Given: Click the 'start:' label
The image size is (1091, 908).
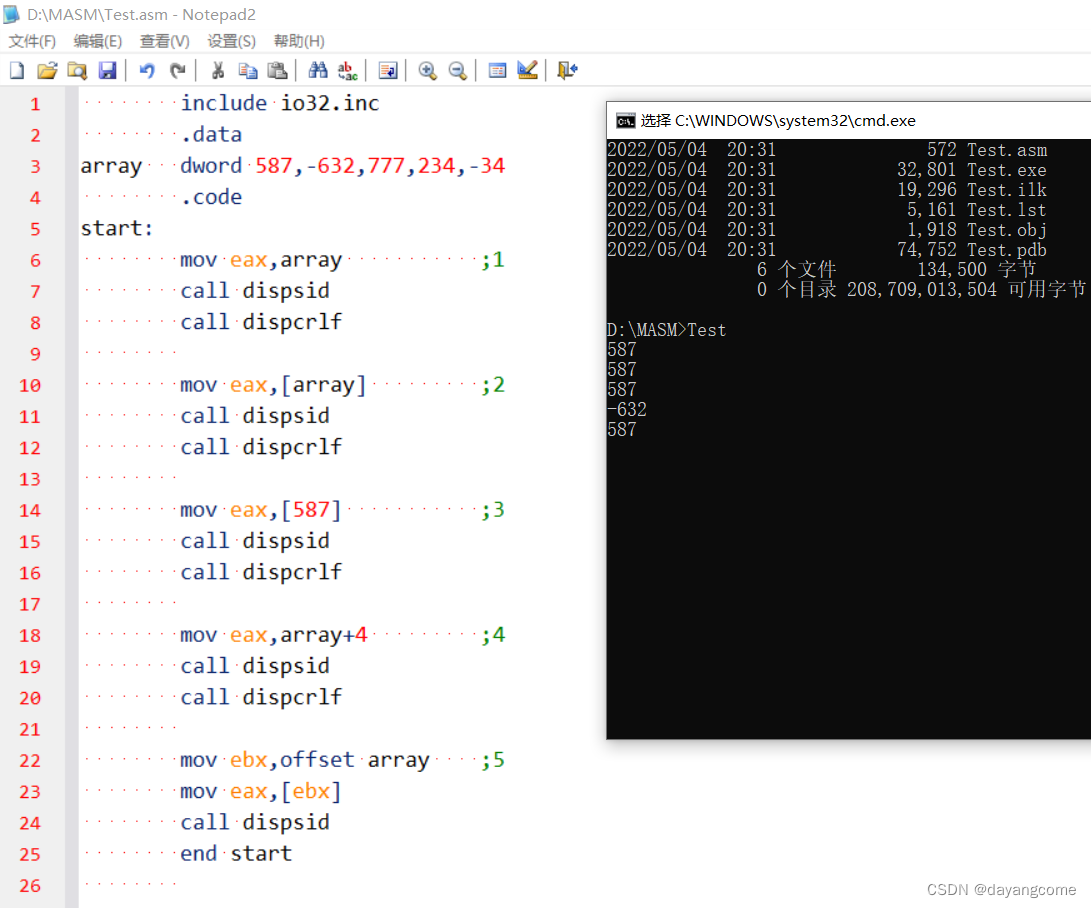Looking at the screenshot, I should 116,228.
